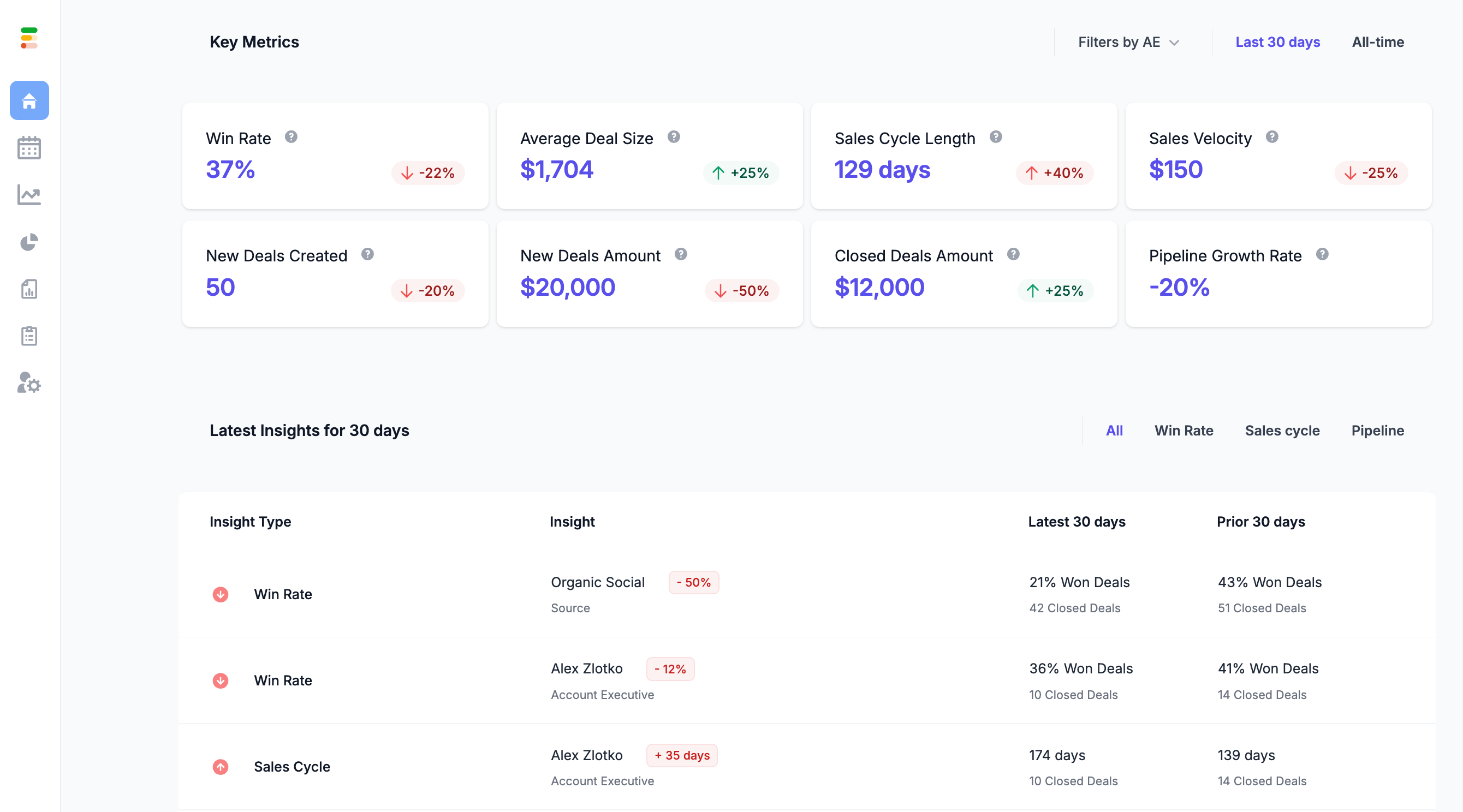Viewport: 1463px width, 812px height.
Task: Click the team/users settings icon in sidebar
Action: tap(30, 382)
